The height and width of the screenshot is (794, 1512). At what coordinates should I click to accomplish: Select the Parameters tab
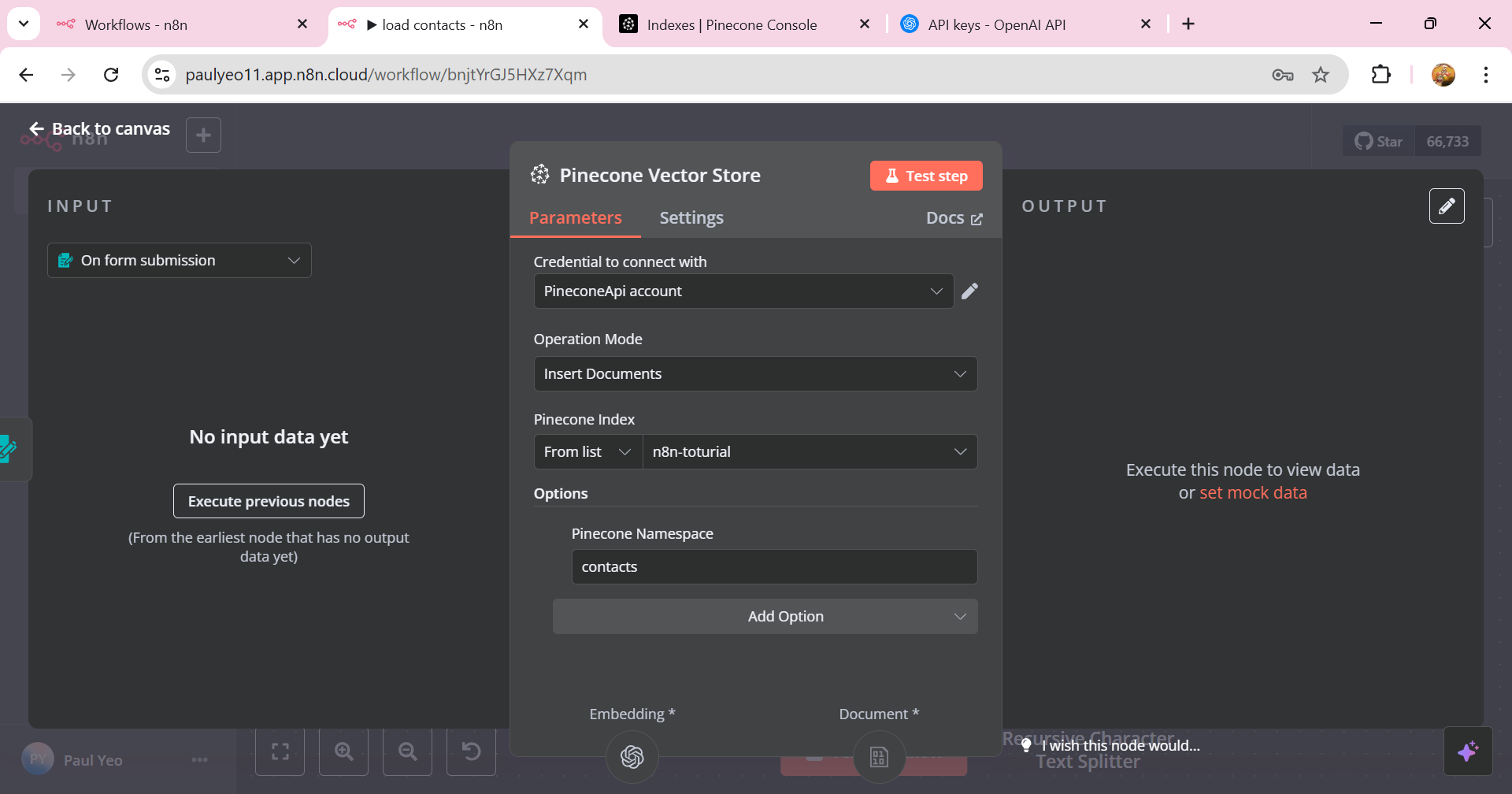[576, 218]
